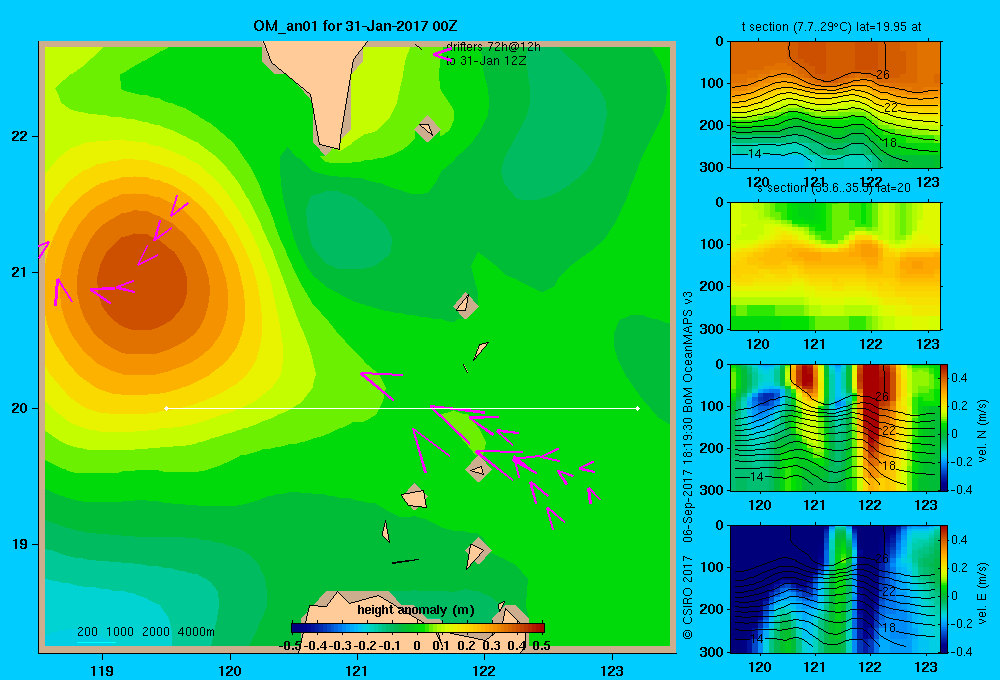This screenshot has height=680, width=1000.
Task: Click the '-0.4' tick on the vel. E color bar
Action: coord(961,651)
